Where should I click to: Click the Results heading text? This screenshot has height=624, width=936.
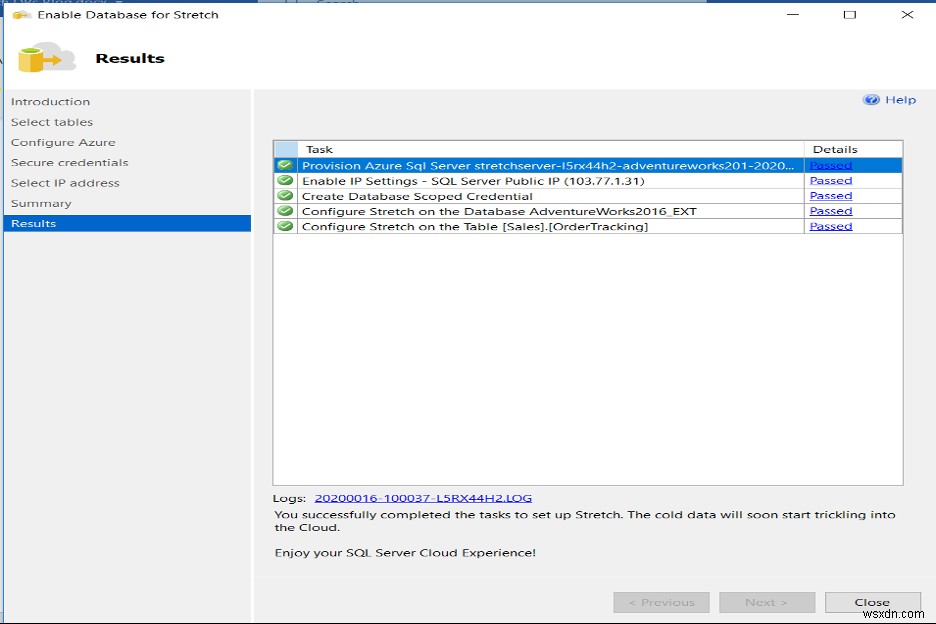point(130,58)
